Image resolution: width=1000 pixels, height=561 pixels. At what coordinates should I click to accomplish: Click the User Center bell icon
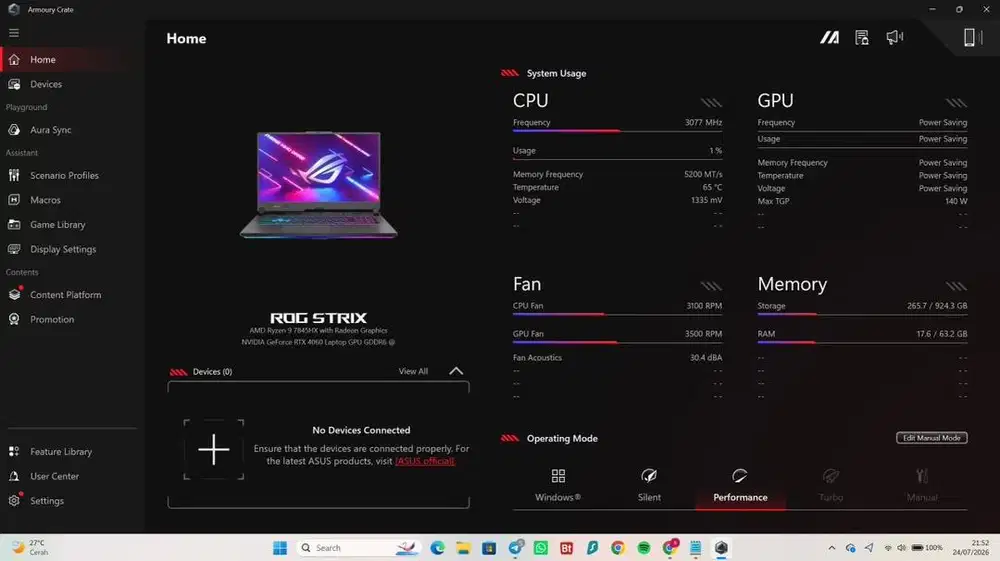[14, 476]
